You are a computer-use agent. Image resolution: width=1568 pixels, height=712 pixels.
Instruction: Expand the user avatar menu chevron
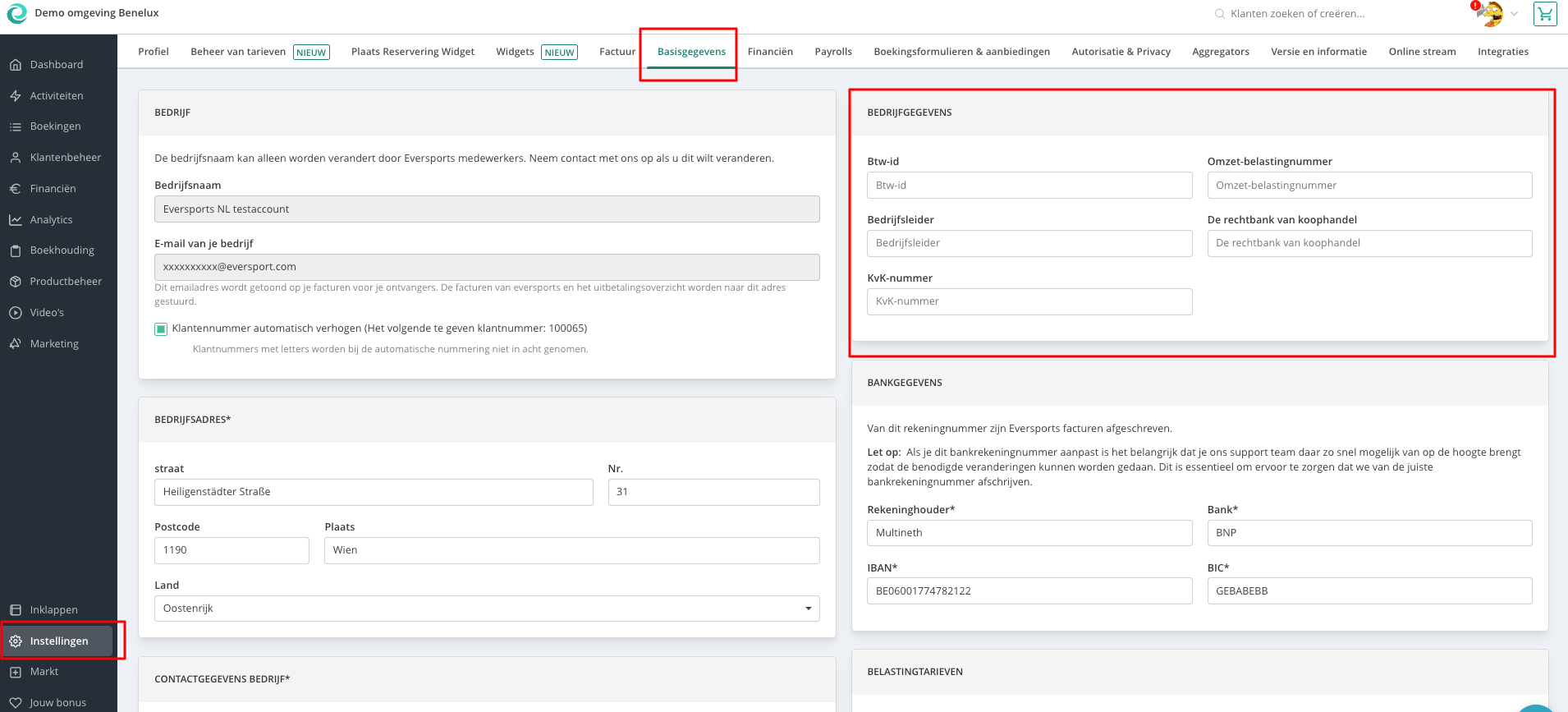(x=1515, y=14)
